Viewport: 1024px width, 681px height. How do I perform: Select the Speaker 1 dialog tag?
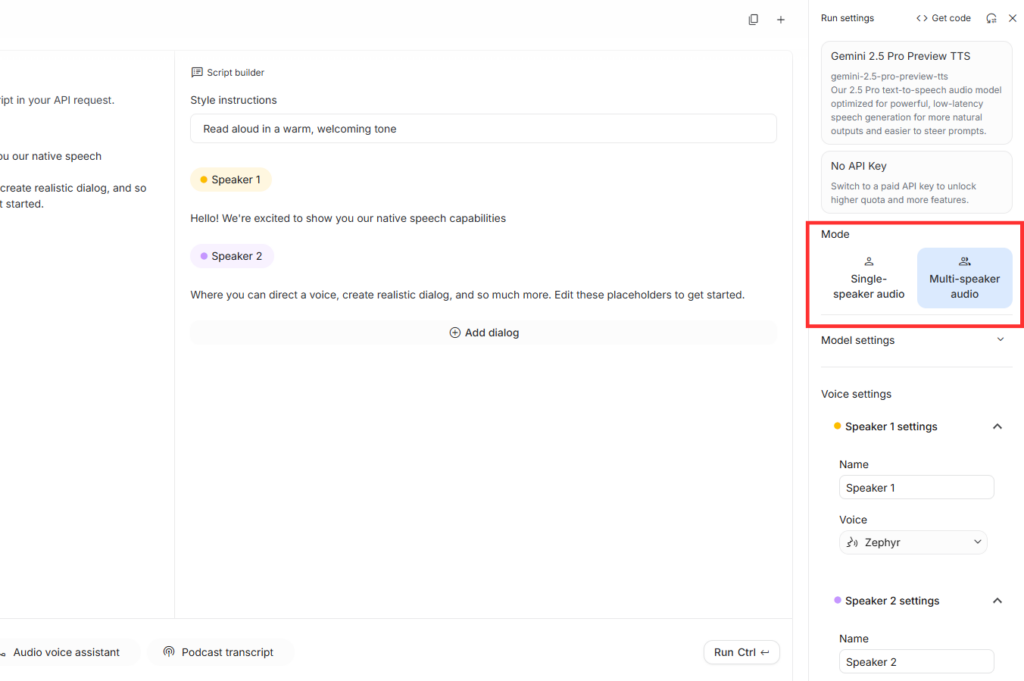(x=231, y=180)
